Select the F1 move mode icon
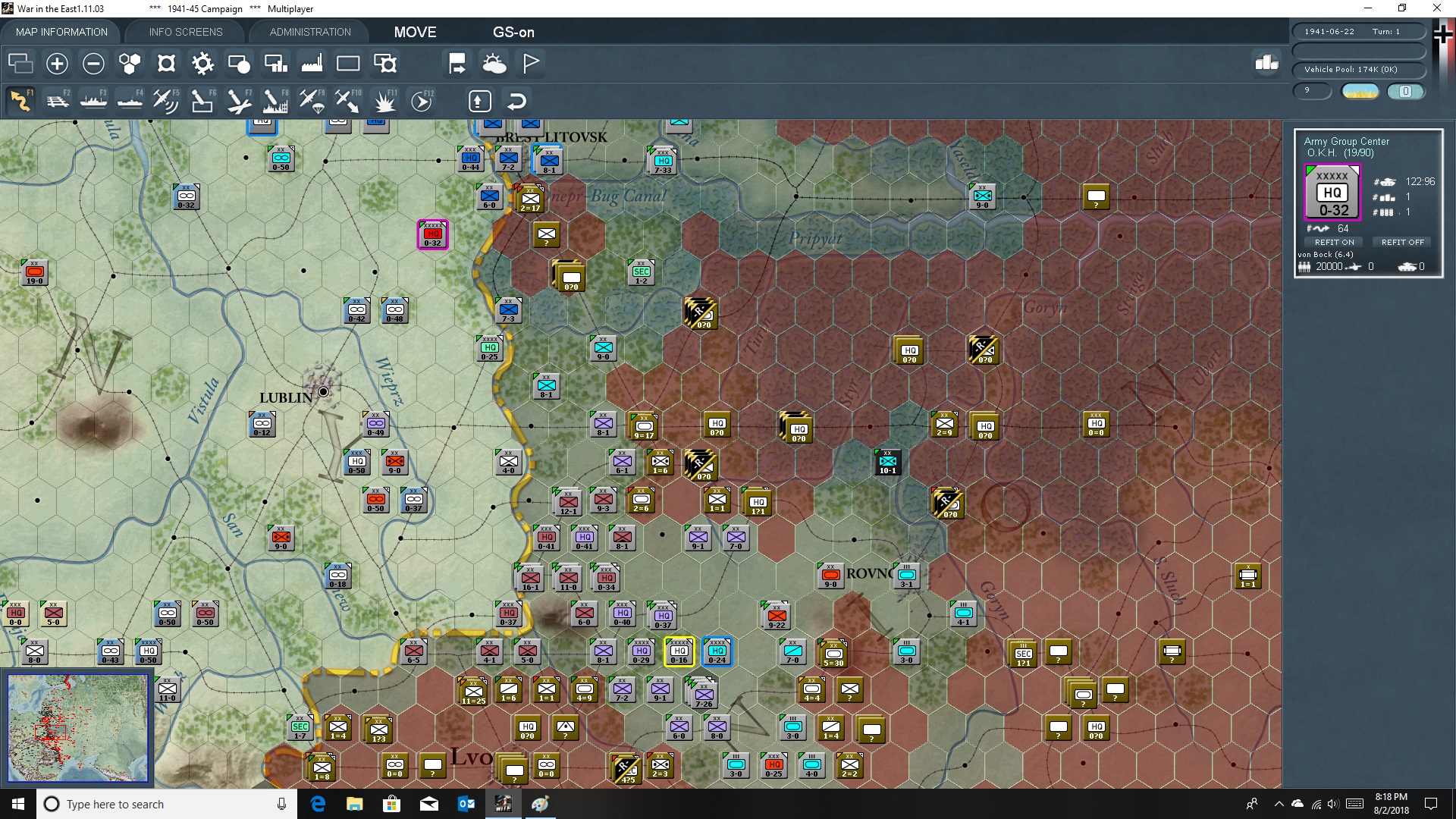The height and width of the screenshot is (819, 1456). (20, 101)
